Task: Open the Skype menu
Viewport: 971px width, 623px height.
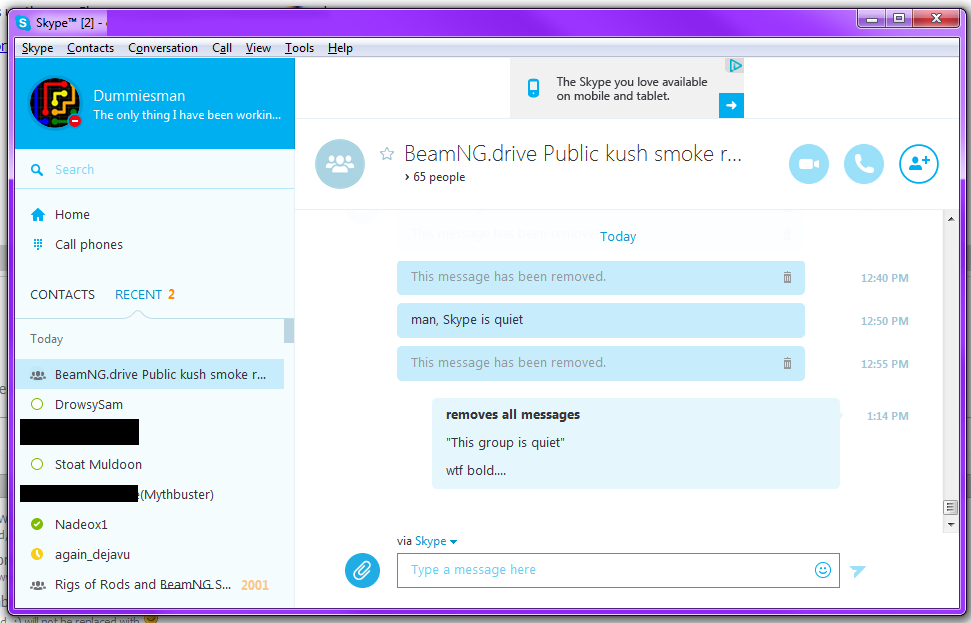Action: coord(37,48)
